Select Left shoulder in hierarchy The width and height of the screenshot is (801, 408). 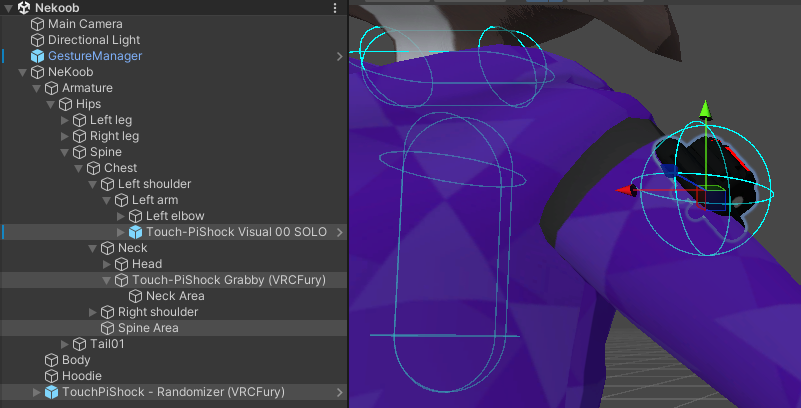point(155,184)
